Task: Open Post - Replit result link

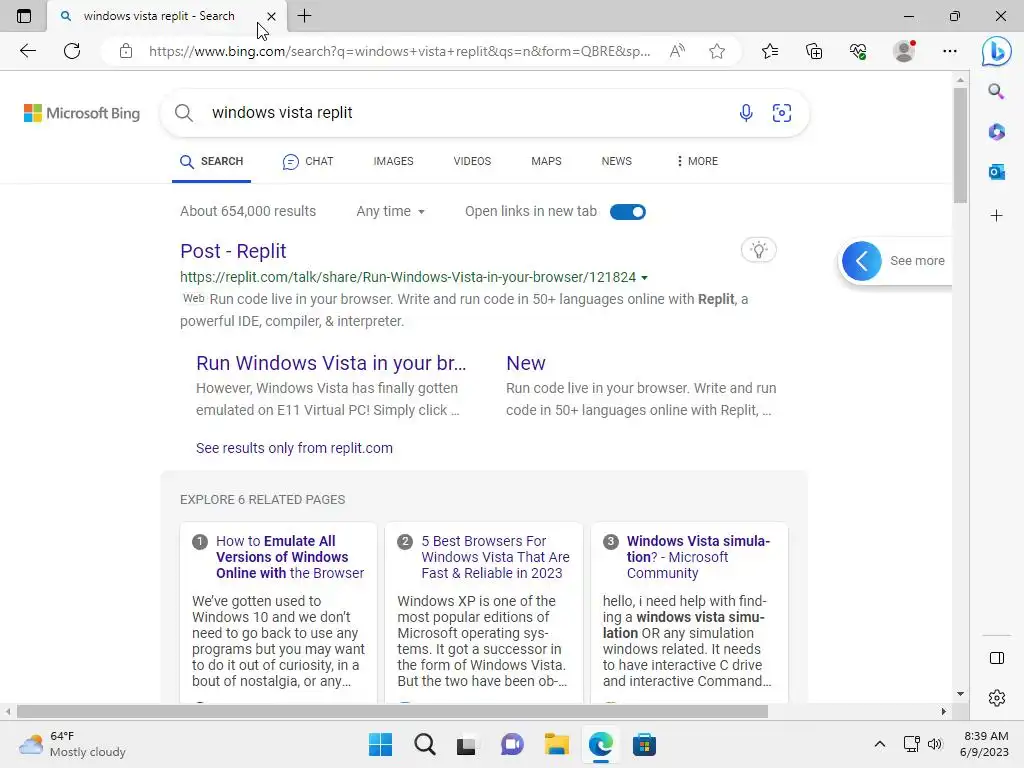Action: [x=233, y=251]
